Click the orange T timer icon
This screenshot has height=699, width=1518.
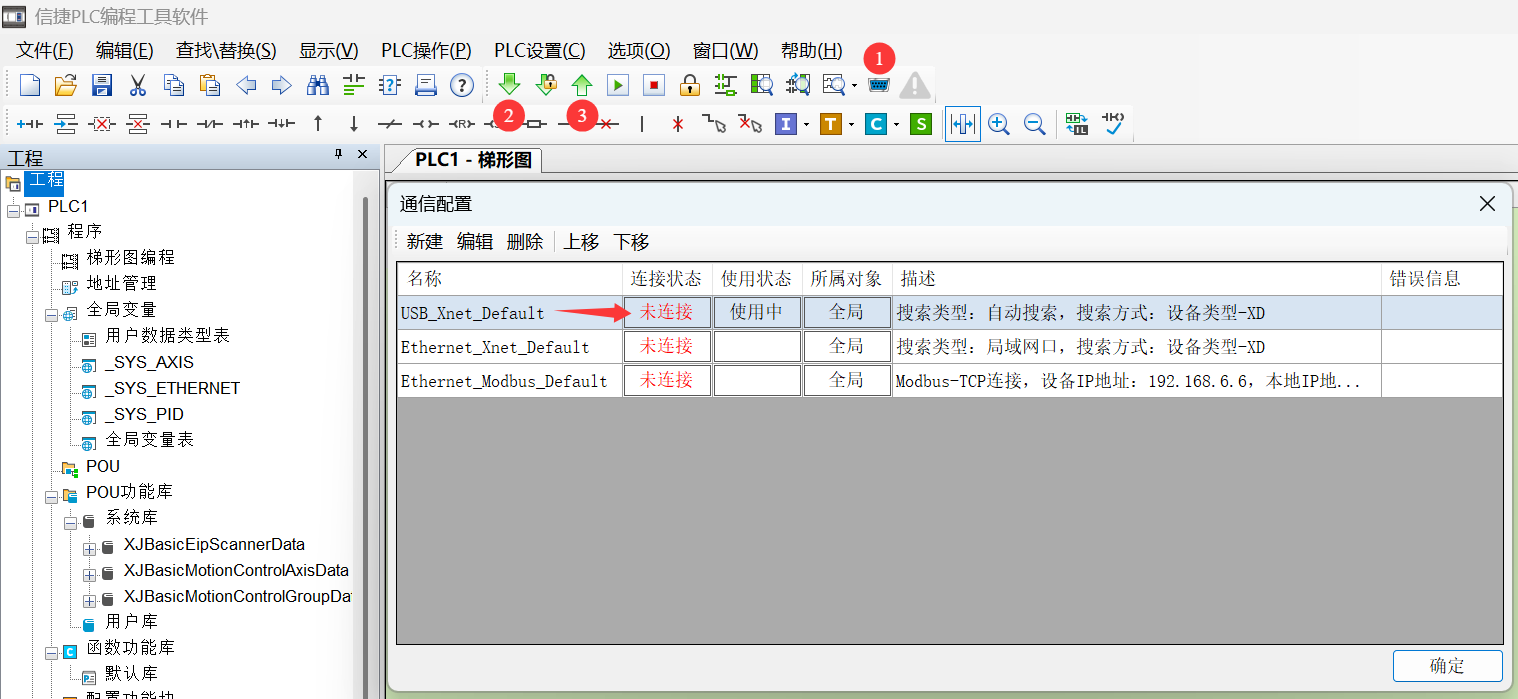click(x=830, y=124)
